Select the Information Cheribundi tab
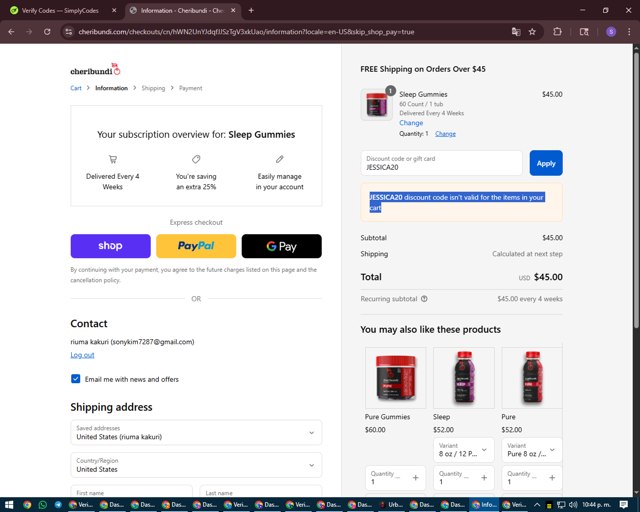640x512 pixels. [x=182, y=11]
